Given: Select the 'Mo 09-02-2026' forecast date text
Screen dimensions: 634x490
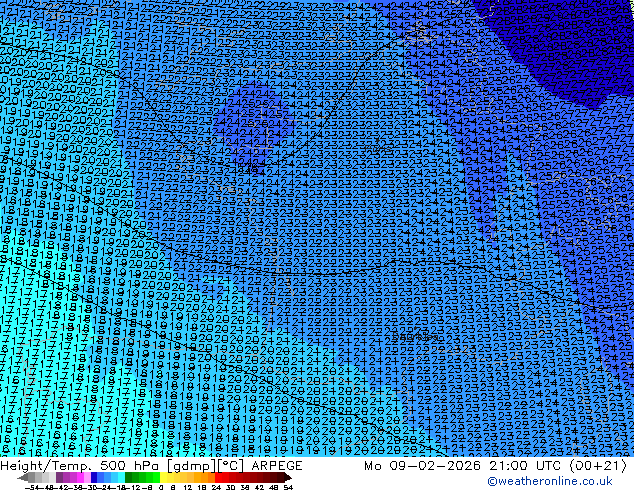Looking at the screenshot, I should point(422,466).
